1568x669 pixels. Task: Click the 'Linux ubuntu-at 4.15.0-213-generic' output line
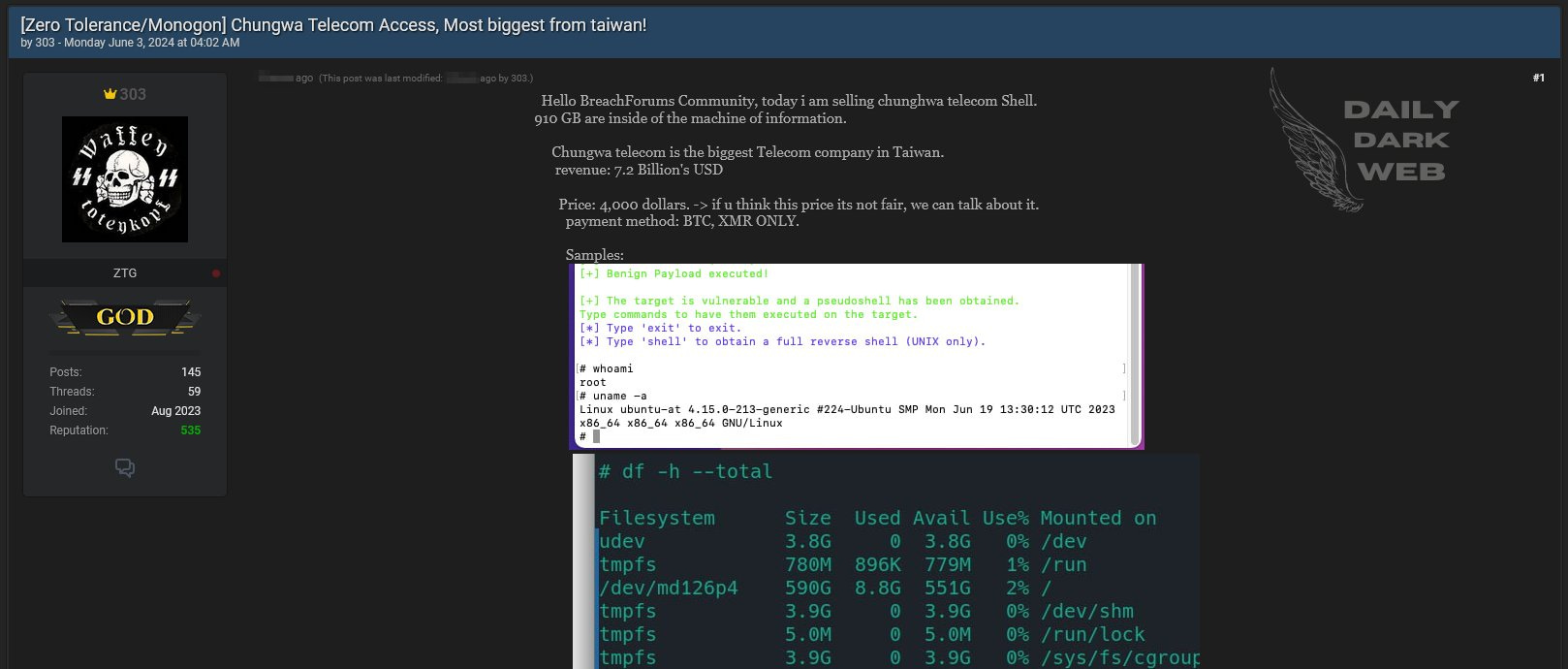tap(847, 409)
